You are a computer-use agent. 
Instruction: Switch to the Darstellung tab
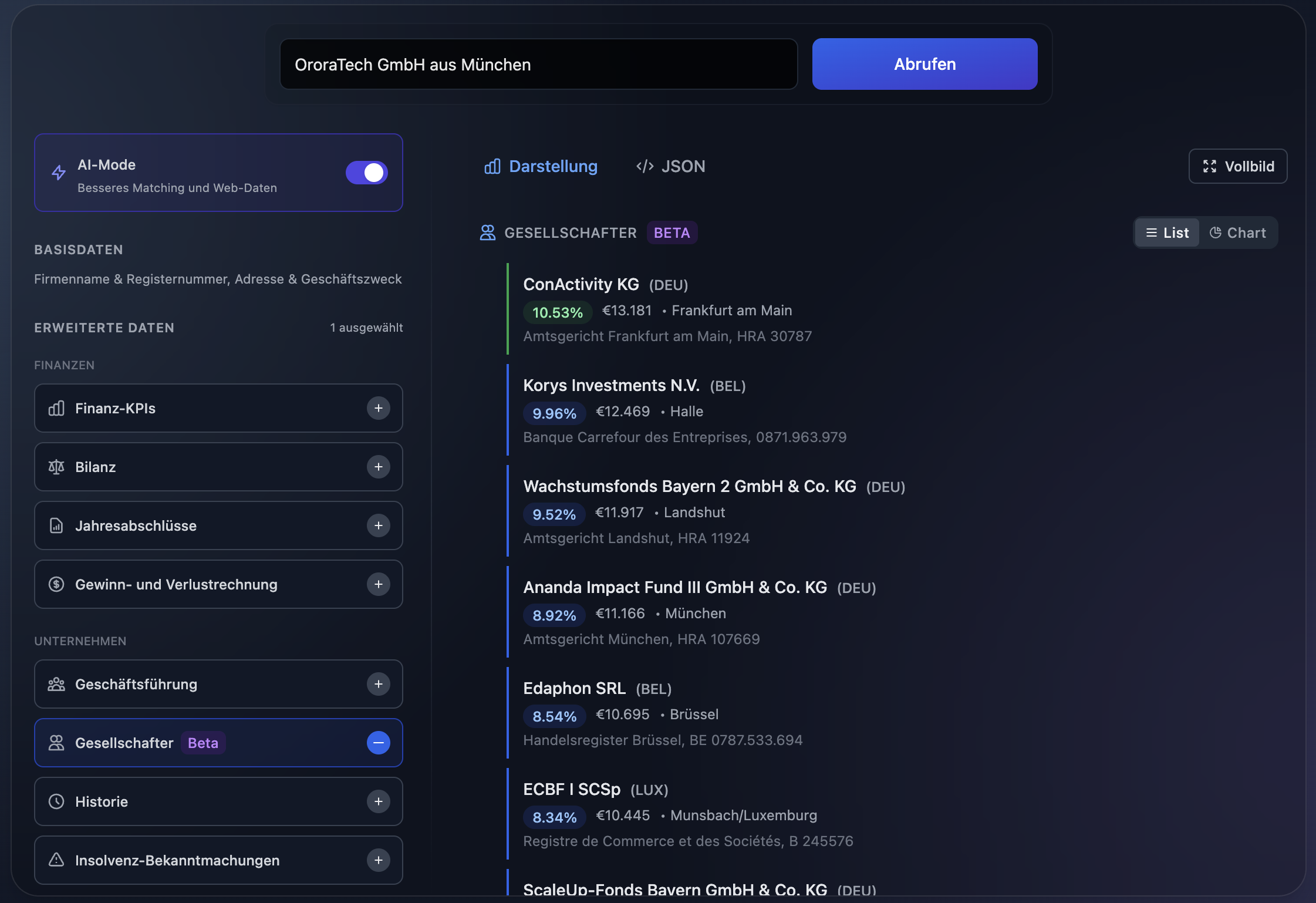(541, 166)
